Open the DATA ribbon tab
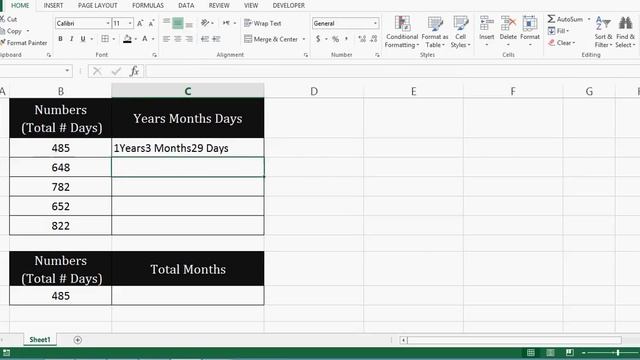 (186, 5)
